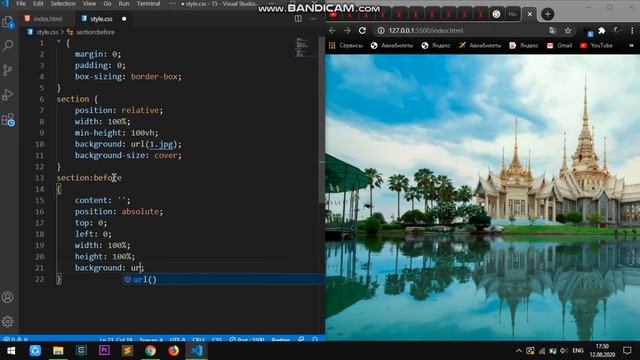Screen dimensions: 640x360
Task: Click the address bar URL
Action: 426,31
